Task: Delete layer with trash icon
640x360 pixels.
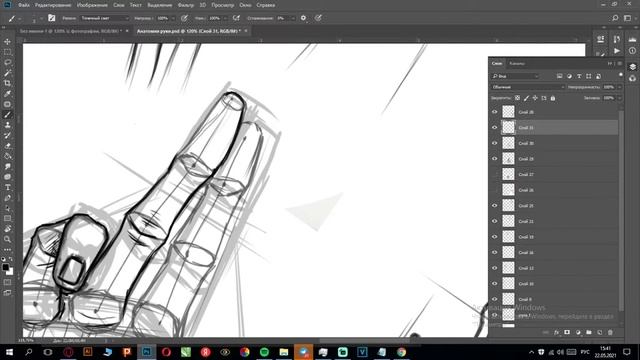Action: click(x=610, y=332)
